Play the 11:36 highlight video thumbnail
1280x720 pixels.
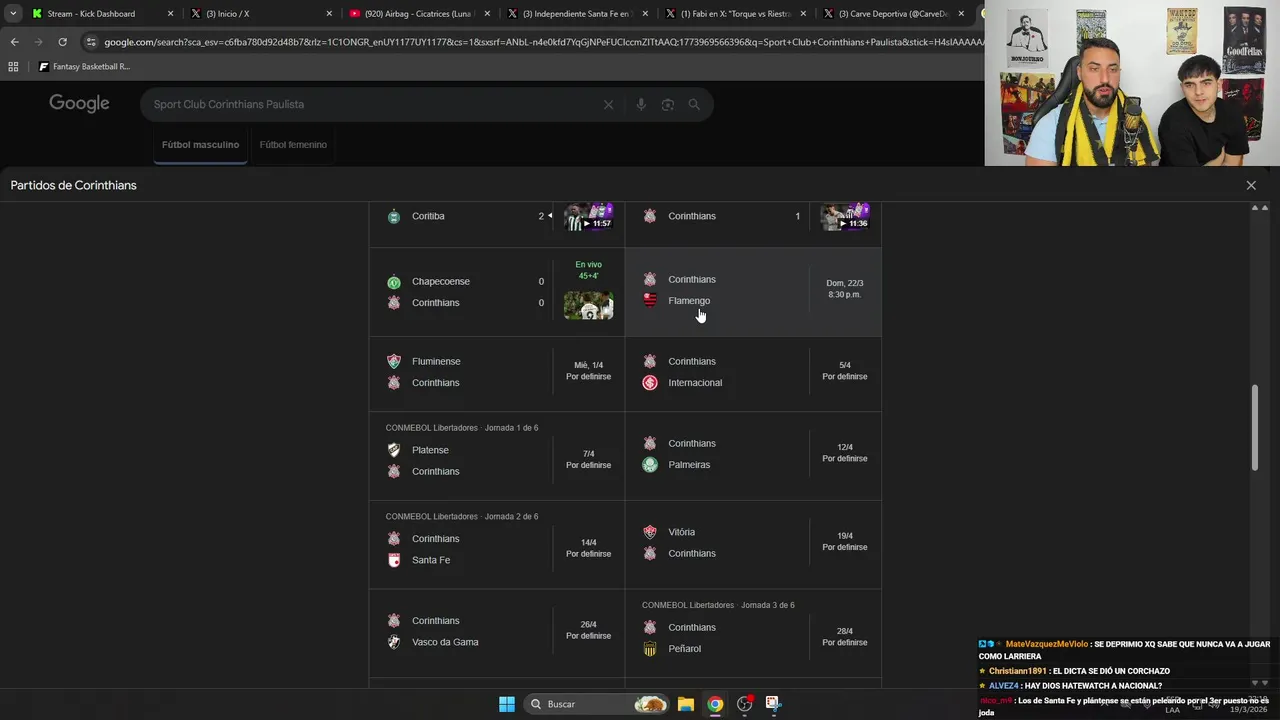click(x=845, y=217)
